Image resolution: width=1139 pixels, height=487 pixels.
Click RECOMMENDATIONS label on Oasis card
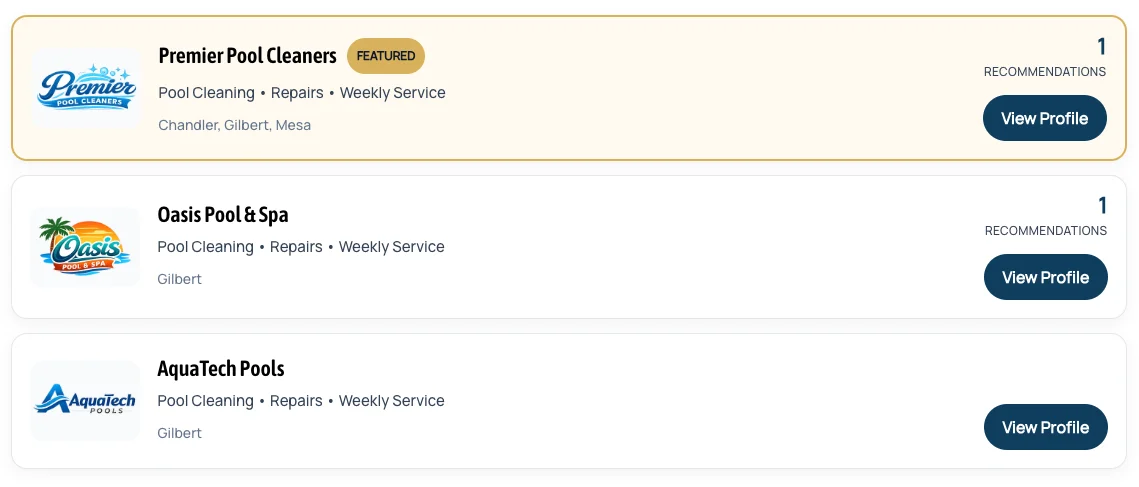(x=1045, y=230)
